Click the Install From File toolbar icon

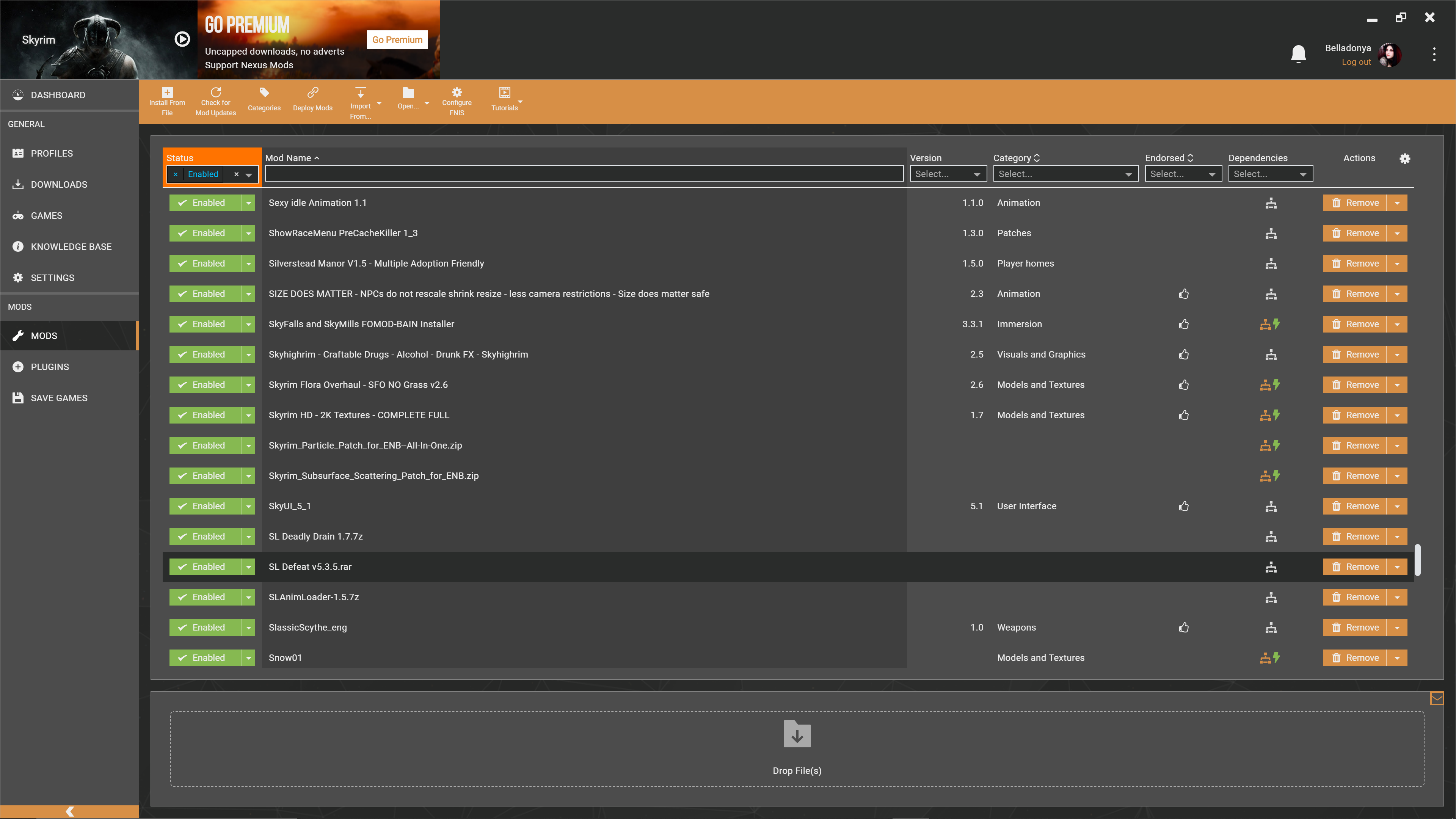pyautogui.click(x=167, y=92)
